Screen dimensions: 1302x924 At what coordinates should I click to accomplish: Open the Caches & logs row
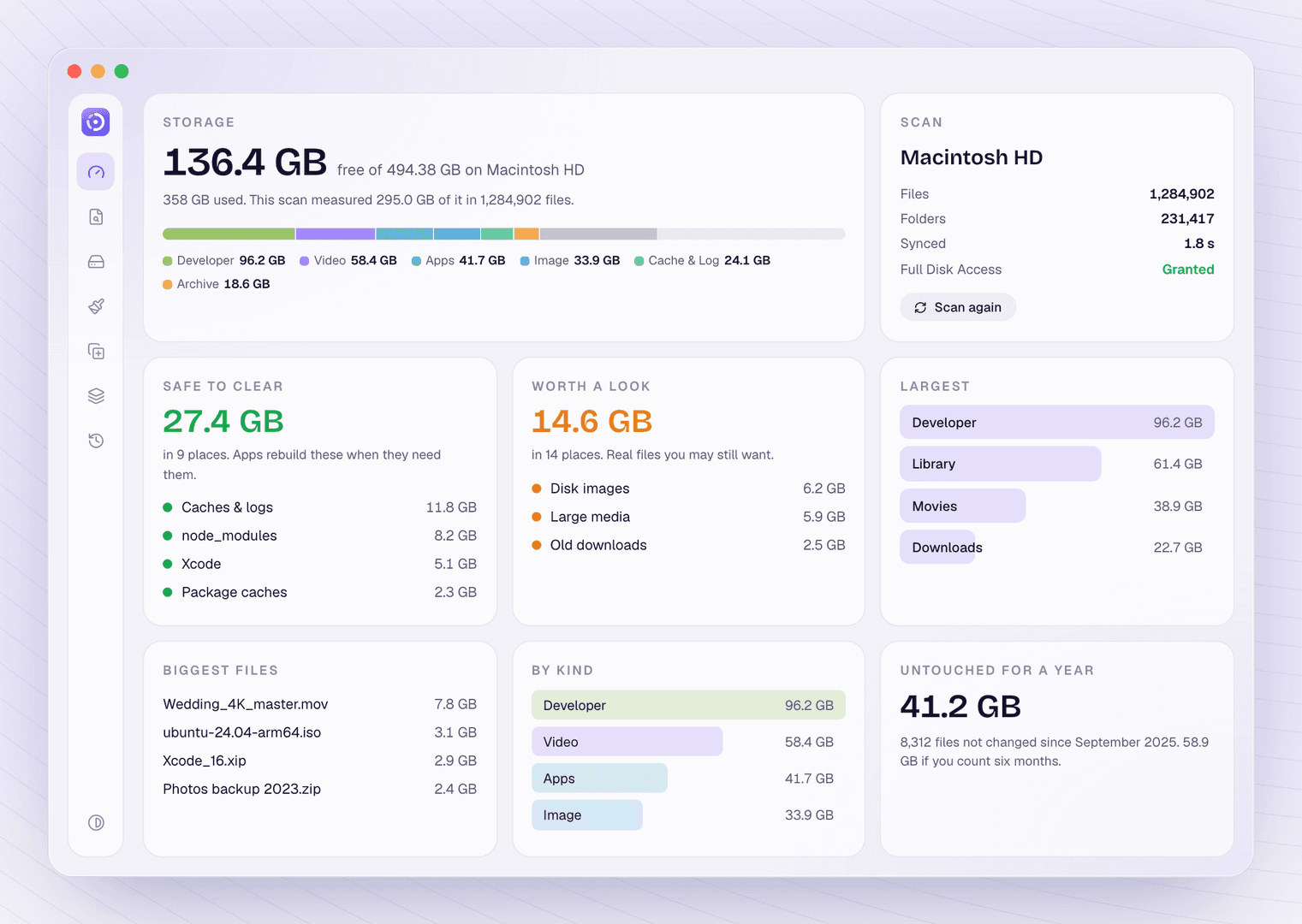320,507
